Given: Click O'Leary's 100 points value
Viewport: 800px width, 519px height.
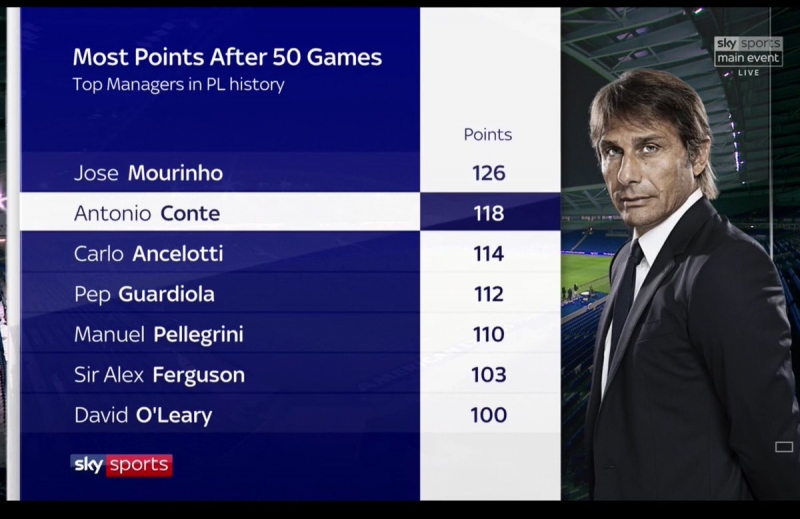Looking at the screenshot, I should (x=489, y=415).
